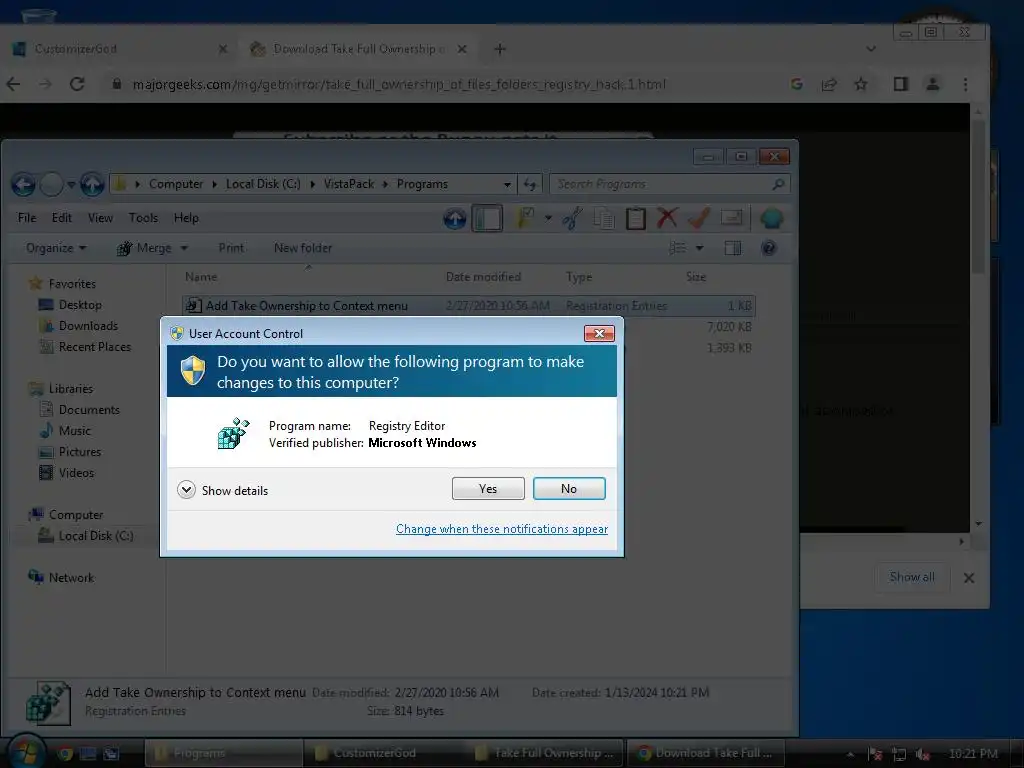Open the dropdown arrow beside folder options icon
1024x768 pixels.
click(x=548, y=218)
